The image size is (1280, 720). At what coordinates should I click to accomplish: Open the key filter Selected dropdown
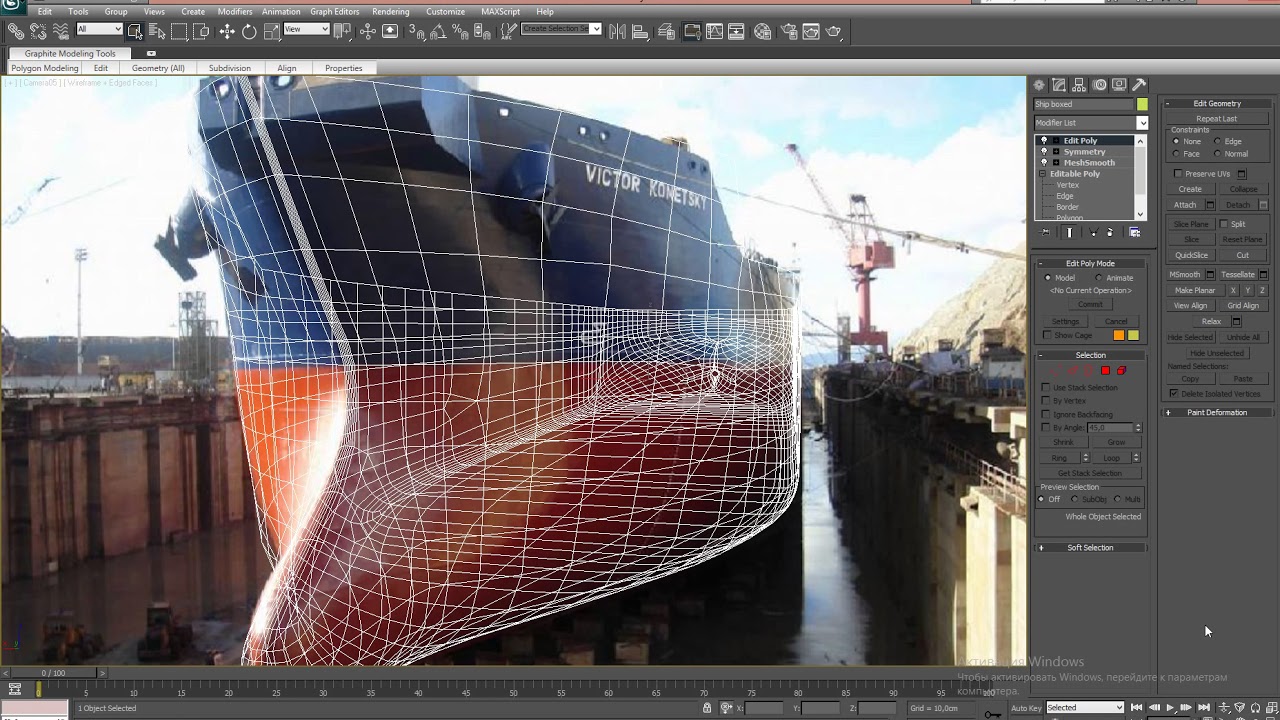[1085, 708]
